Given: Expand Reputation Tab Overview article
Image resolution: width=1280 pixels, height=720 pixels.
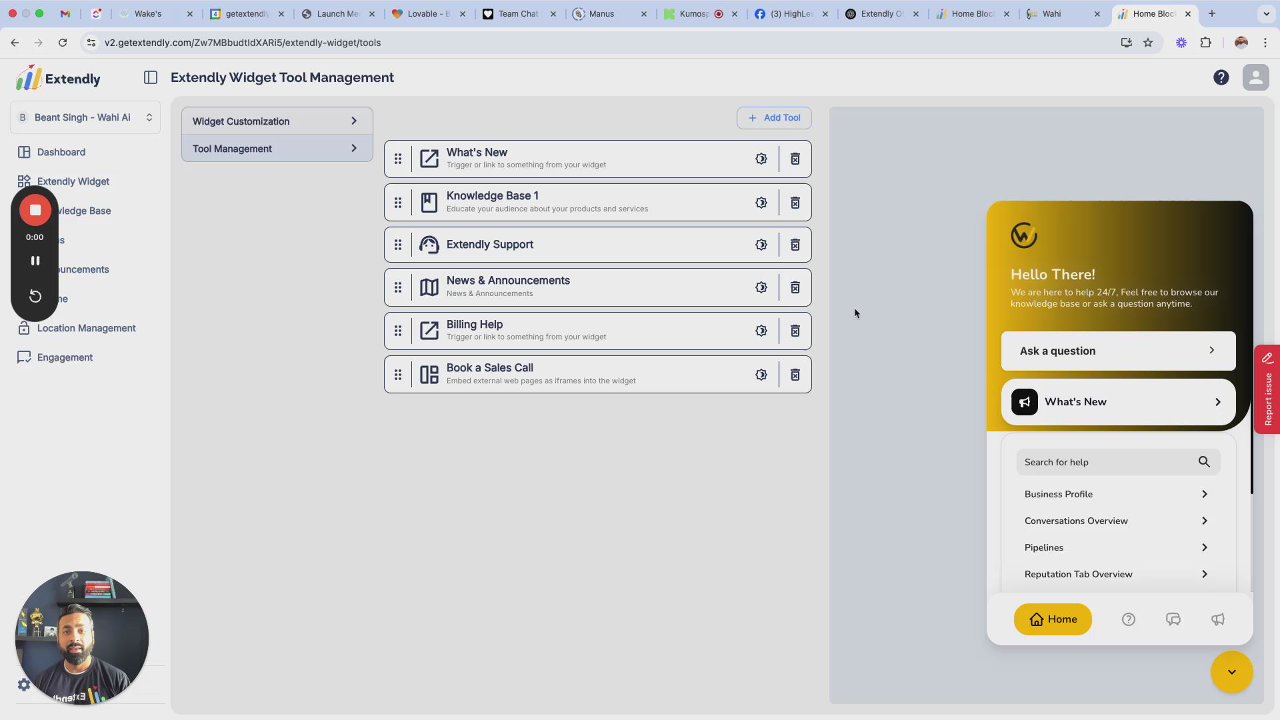Looking at the screenshot, I should coord(1118,574).
